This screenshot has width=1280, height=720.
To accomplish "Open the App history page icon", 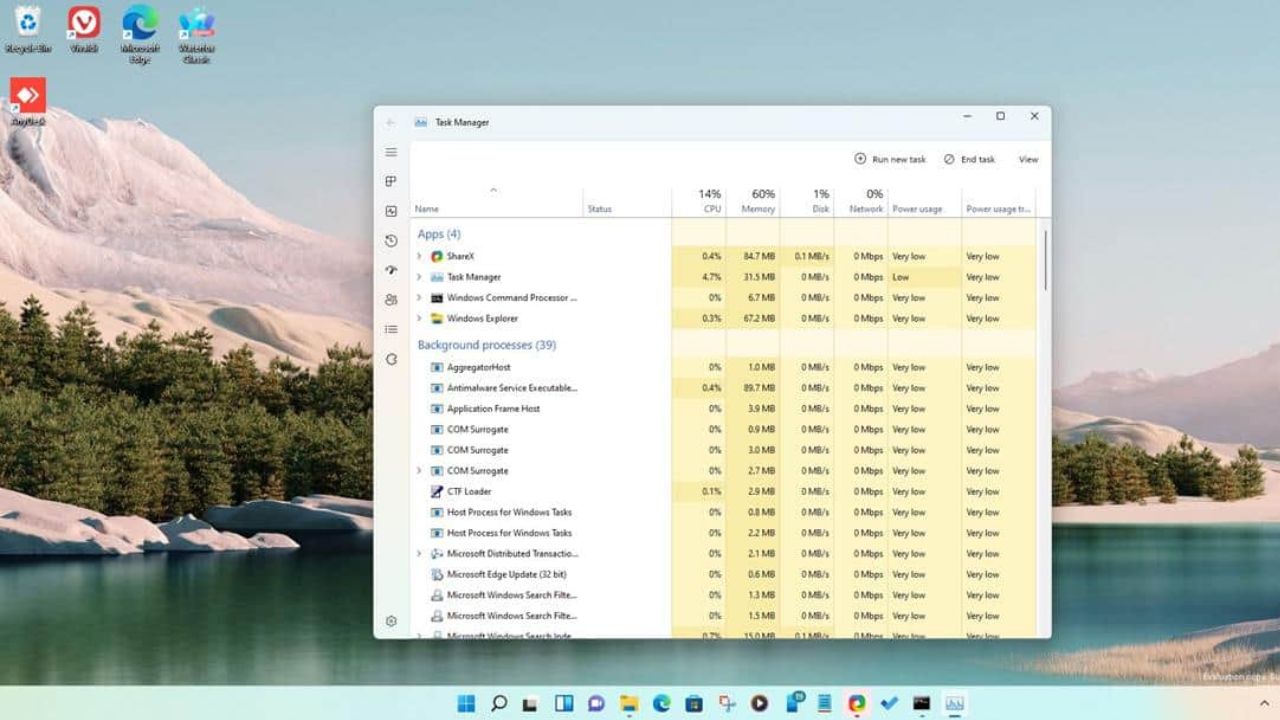I will [391, 241].
